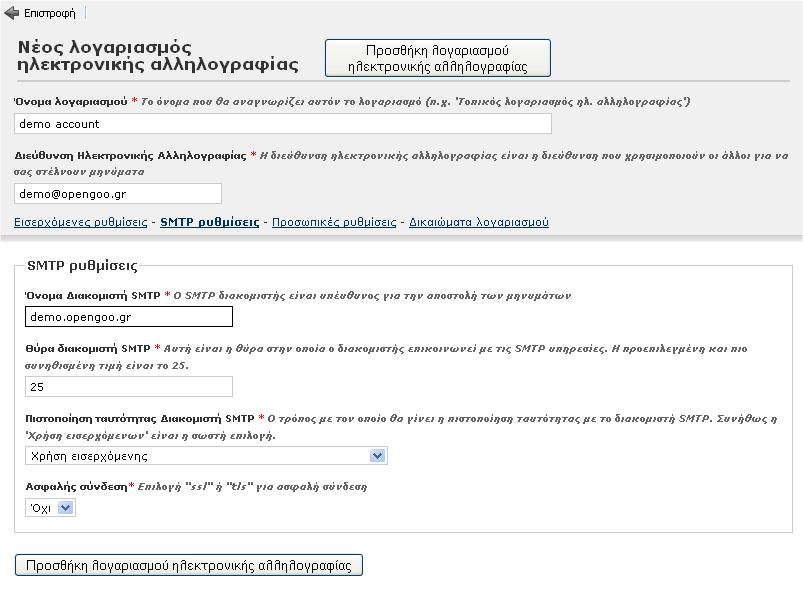Click the 'Διεύθυνση Ηλεκτρονικής Αλληλογραφίας' label

(130, 156)
